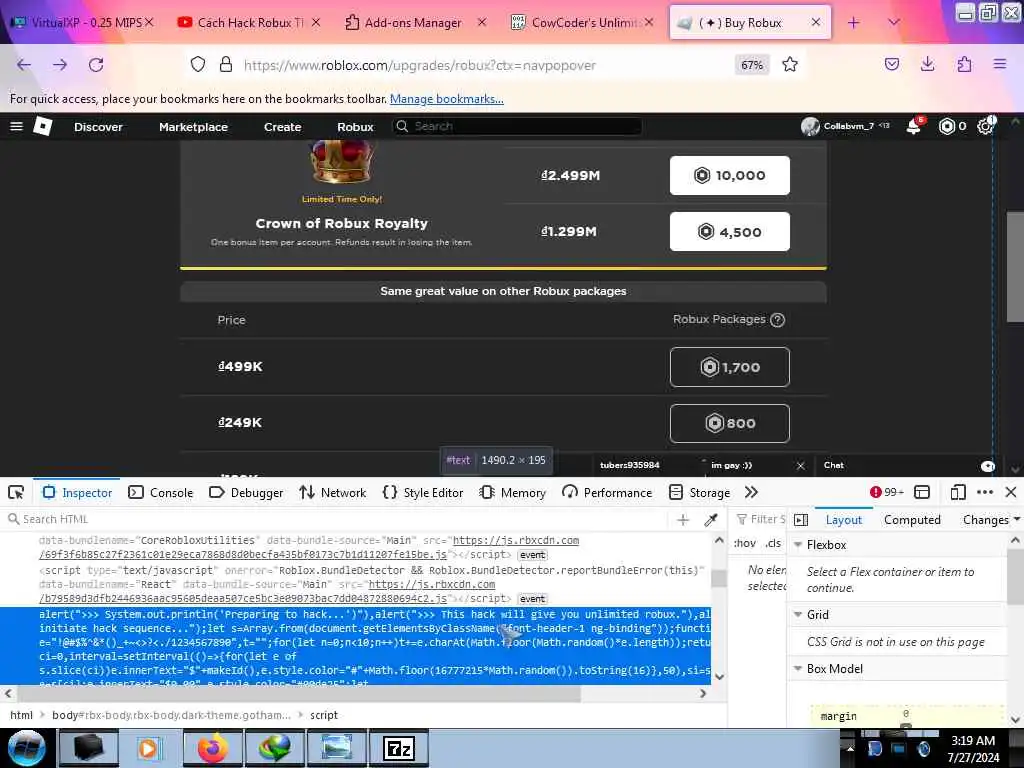
Task: Save page to Pocket
Action: [891, 64]
